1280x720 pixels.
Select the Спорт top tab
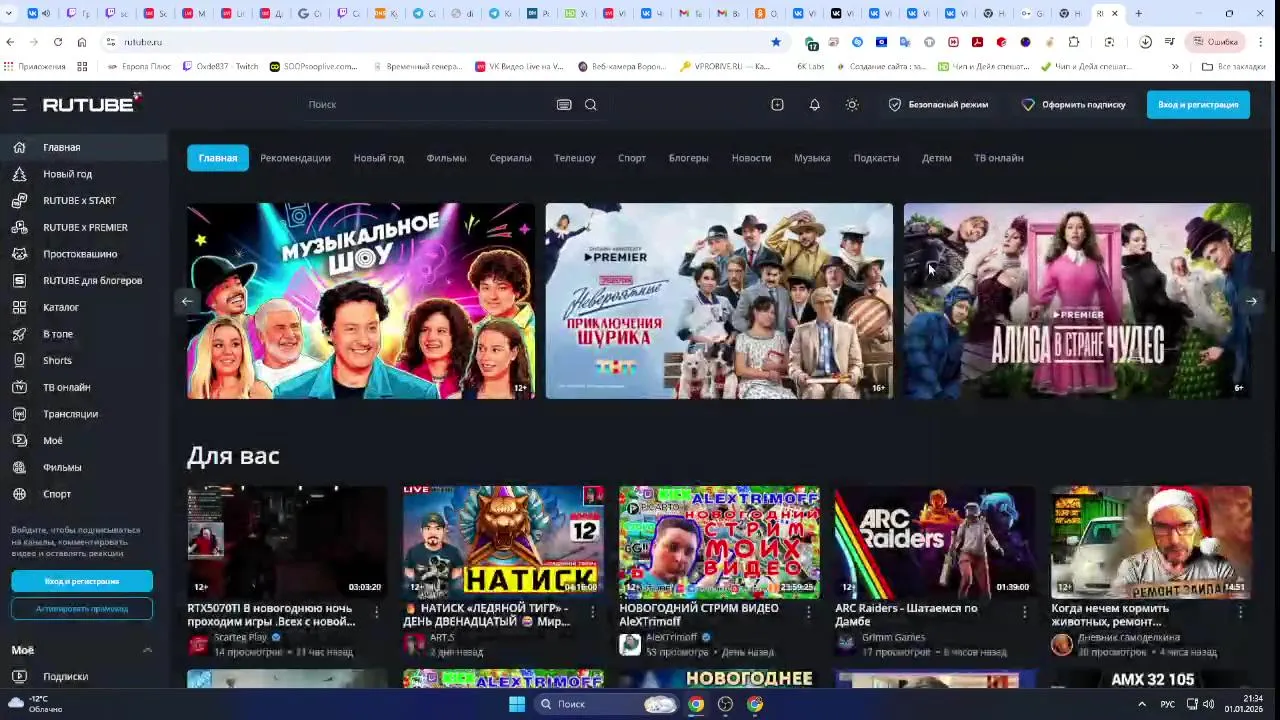pos(632,158)
